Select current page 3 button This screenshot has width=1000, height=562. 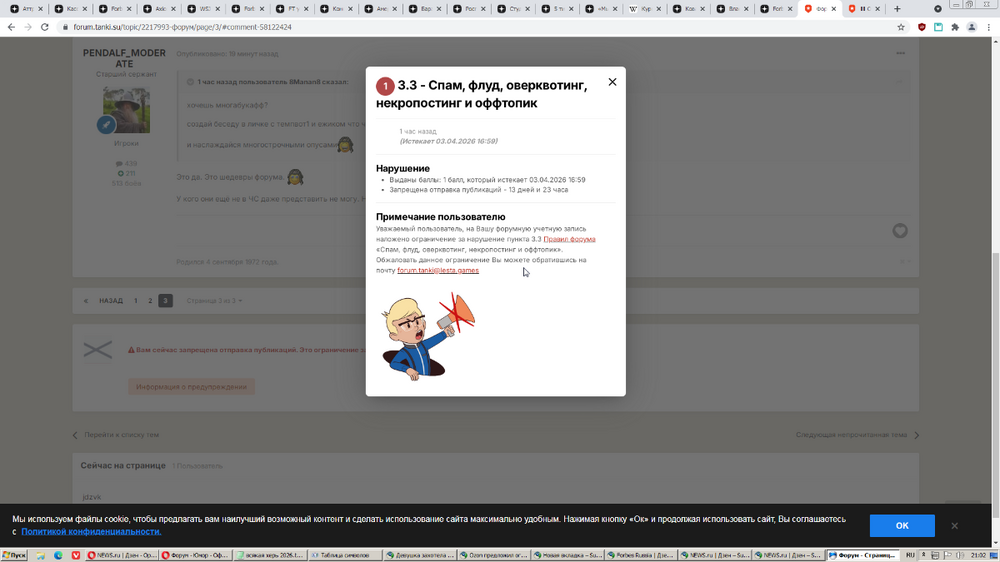165,300
